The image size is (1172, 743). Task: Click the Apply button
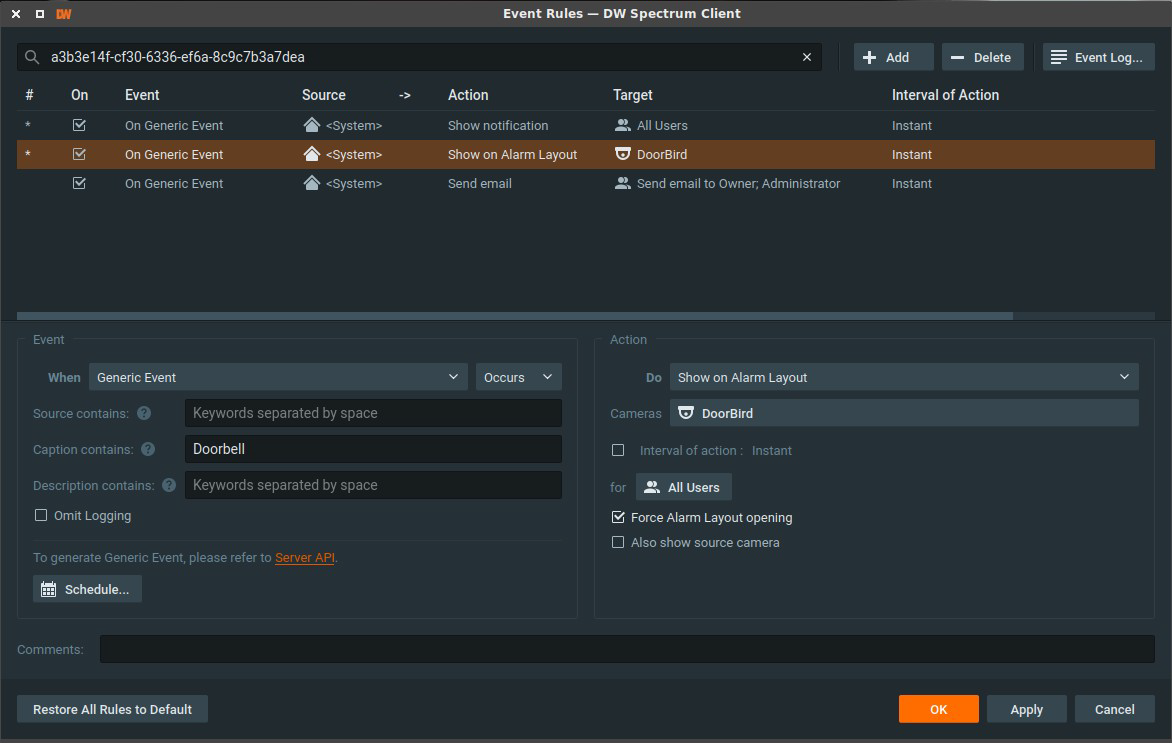(x=1026, y=709)
